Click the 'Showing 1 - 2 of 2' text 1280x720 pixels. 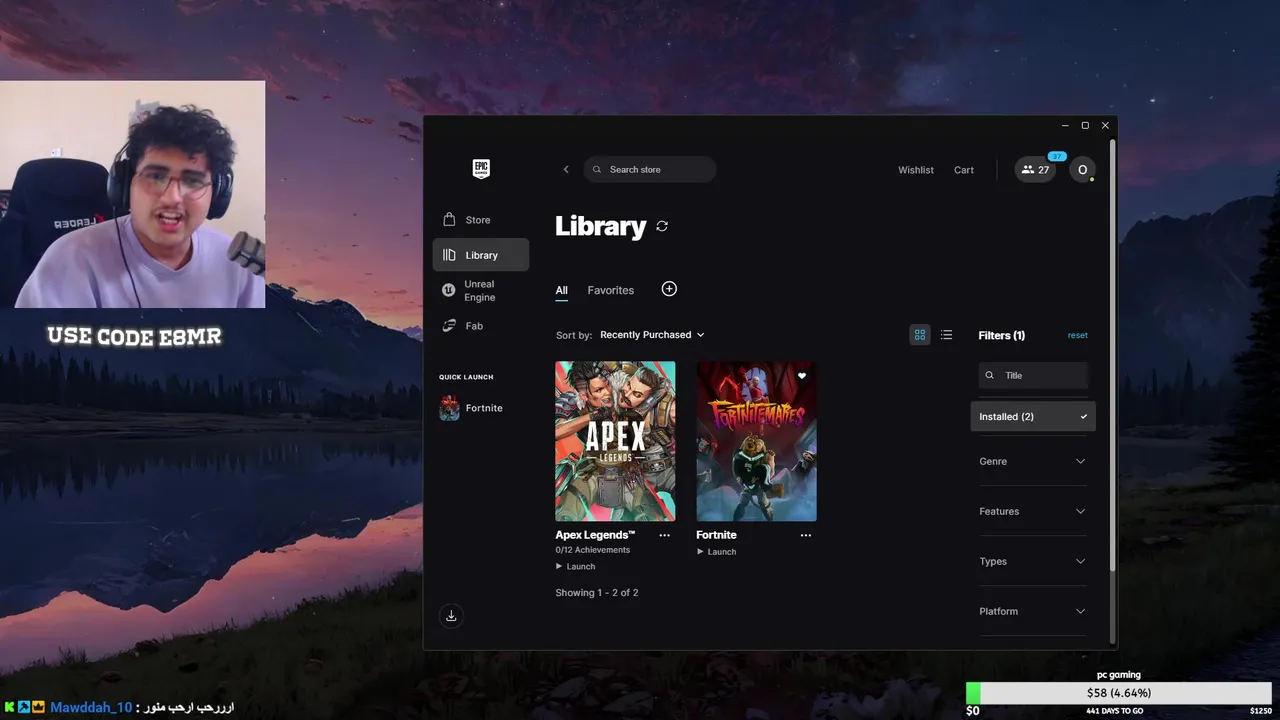pyautogui.click(x=597, y=593)
